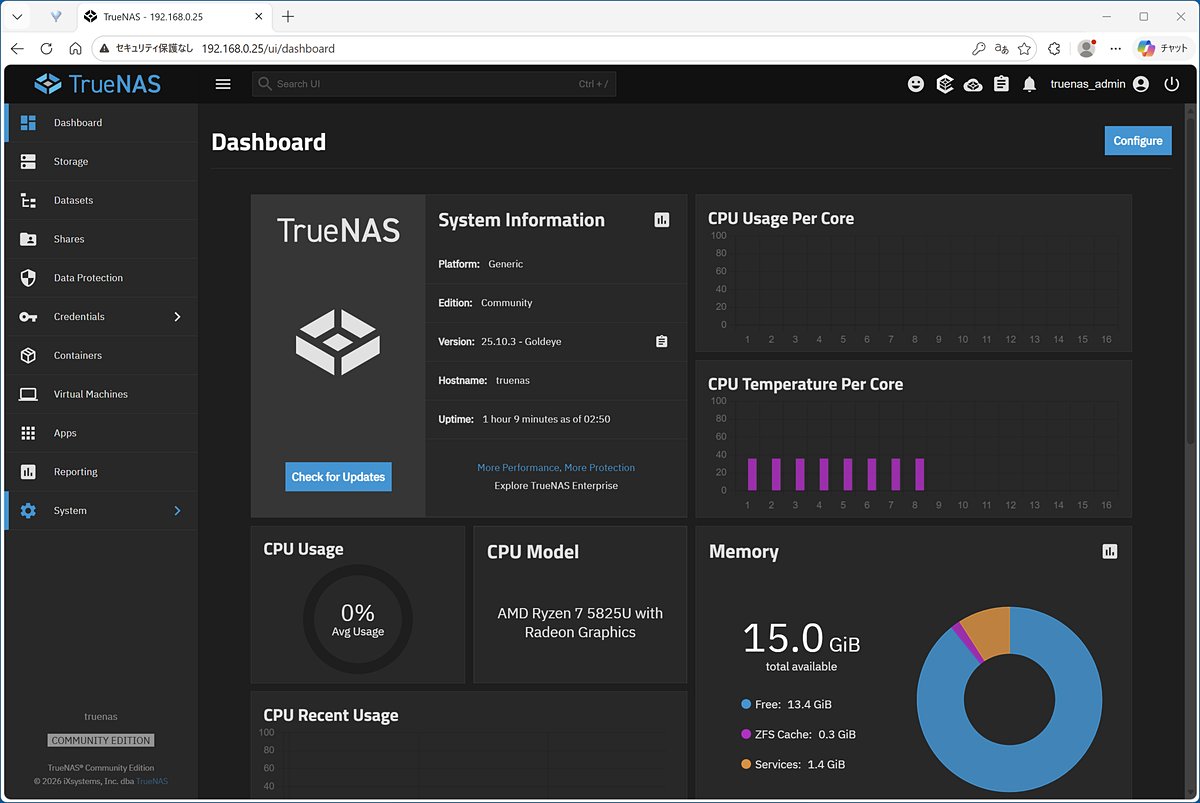1200x803 pixels.
Task: Open the browser extensions icon
Action: pos(1054,48)
